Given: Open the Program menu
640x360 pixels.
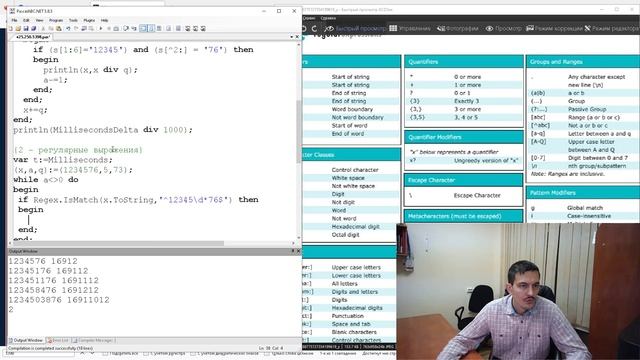Looking at the screenshot, I should coord(56,20).
